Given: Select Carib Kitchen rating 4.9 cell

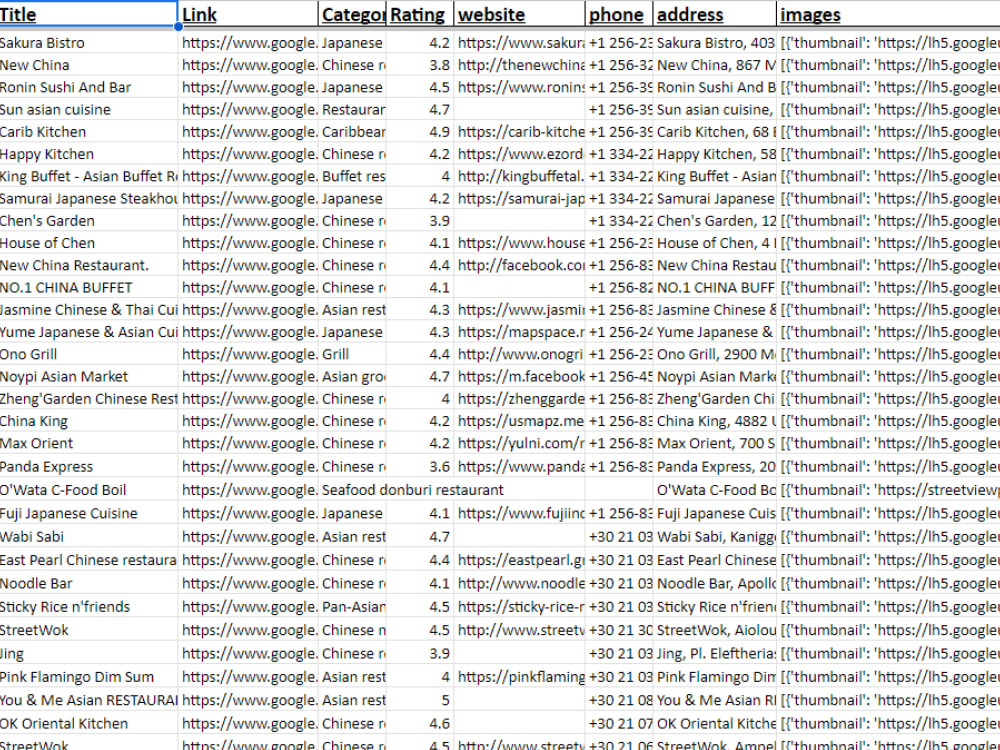Looking at the screenshot, I should tap(420, 132).
